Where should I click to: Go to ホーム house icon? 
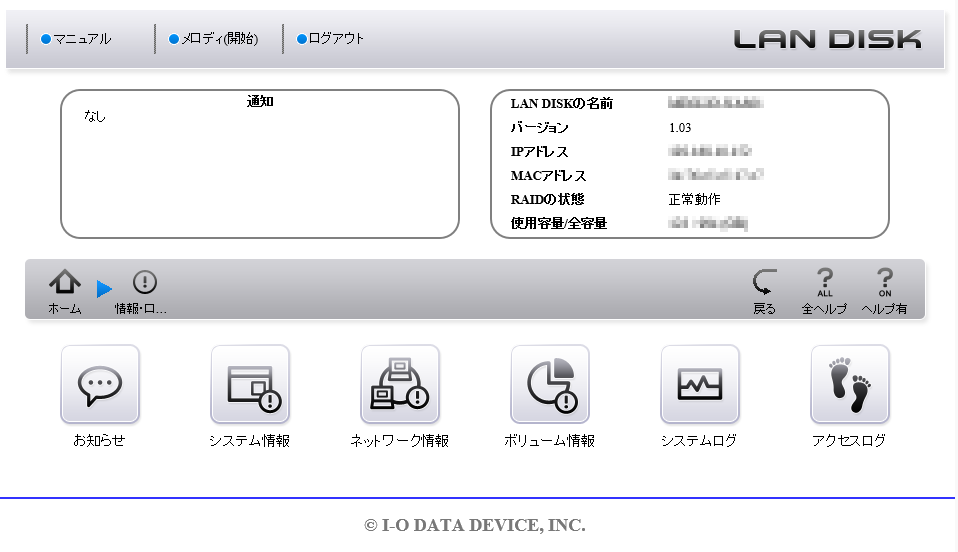(x=65, y=282)
